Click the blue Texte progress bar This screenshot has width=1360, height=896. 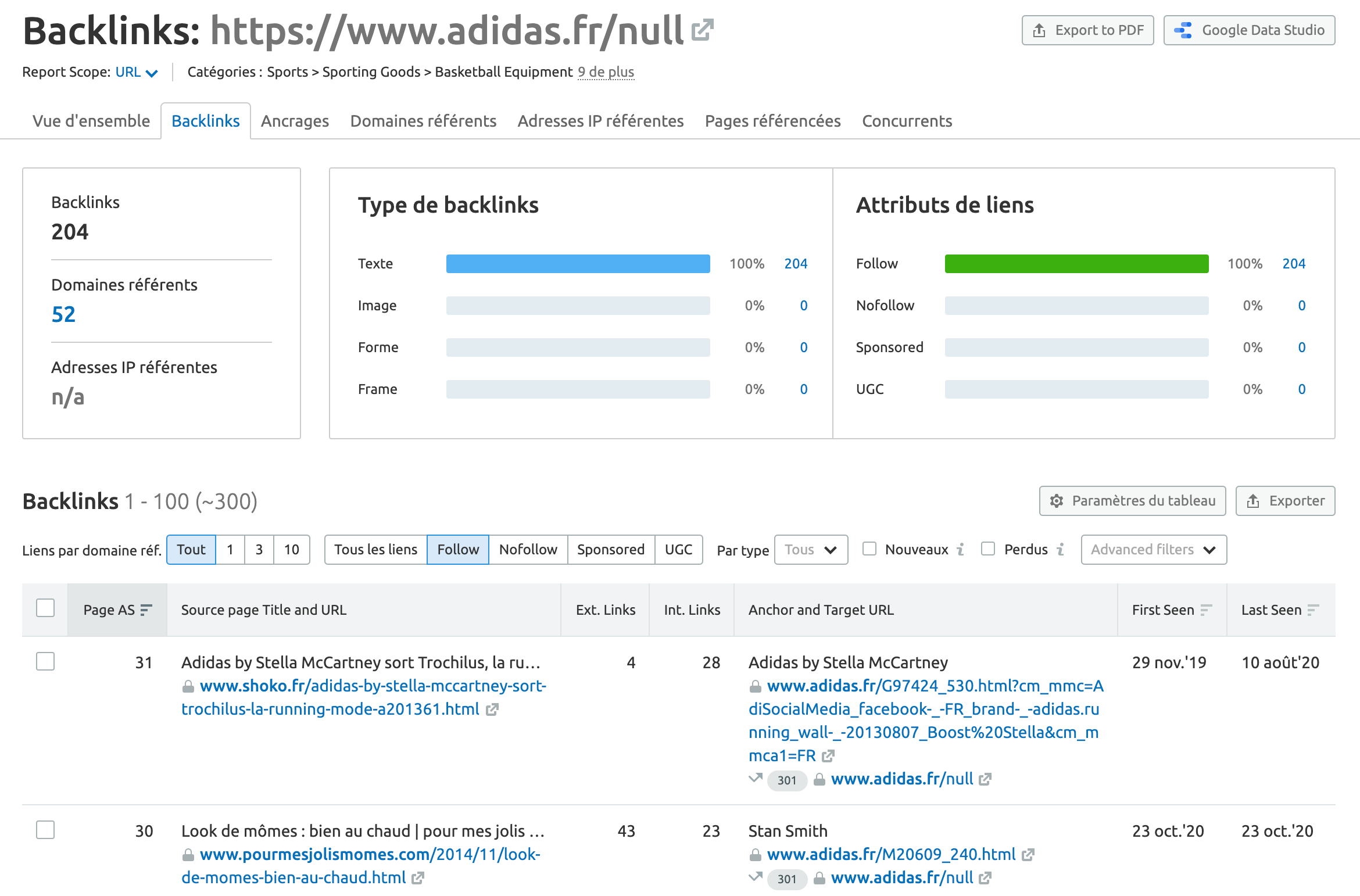578,264
